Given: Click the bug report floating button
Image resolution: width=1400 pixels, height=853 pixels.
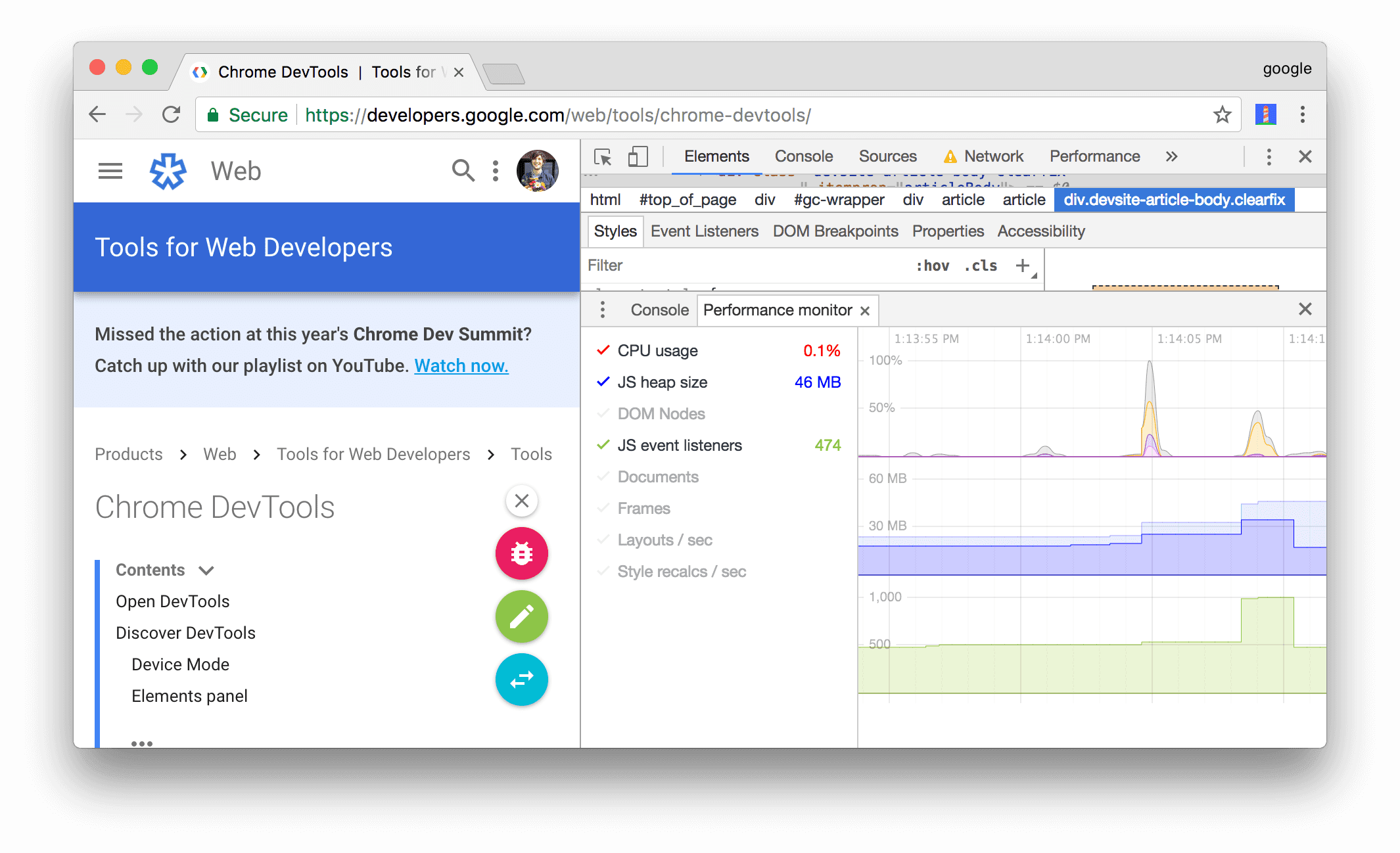Looking at the screenshot, I should coord(522,553).
